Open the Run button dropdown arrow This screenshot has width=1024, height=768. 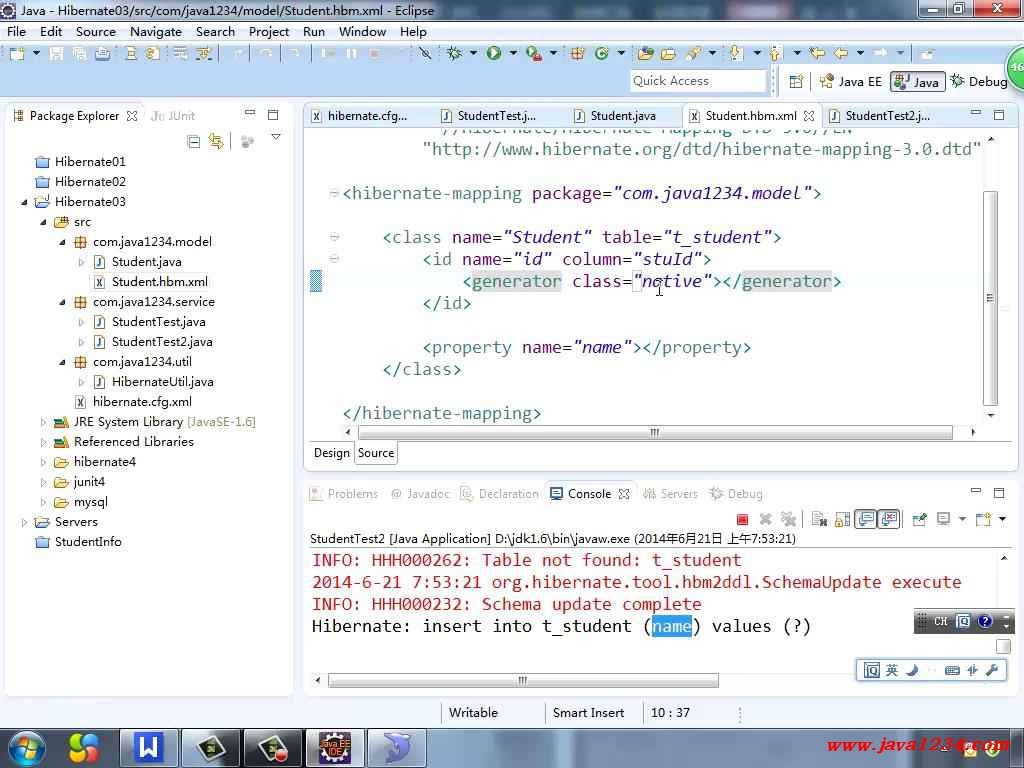coord(513,53)
